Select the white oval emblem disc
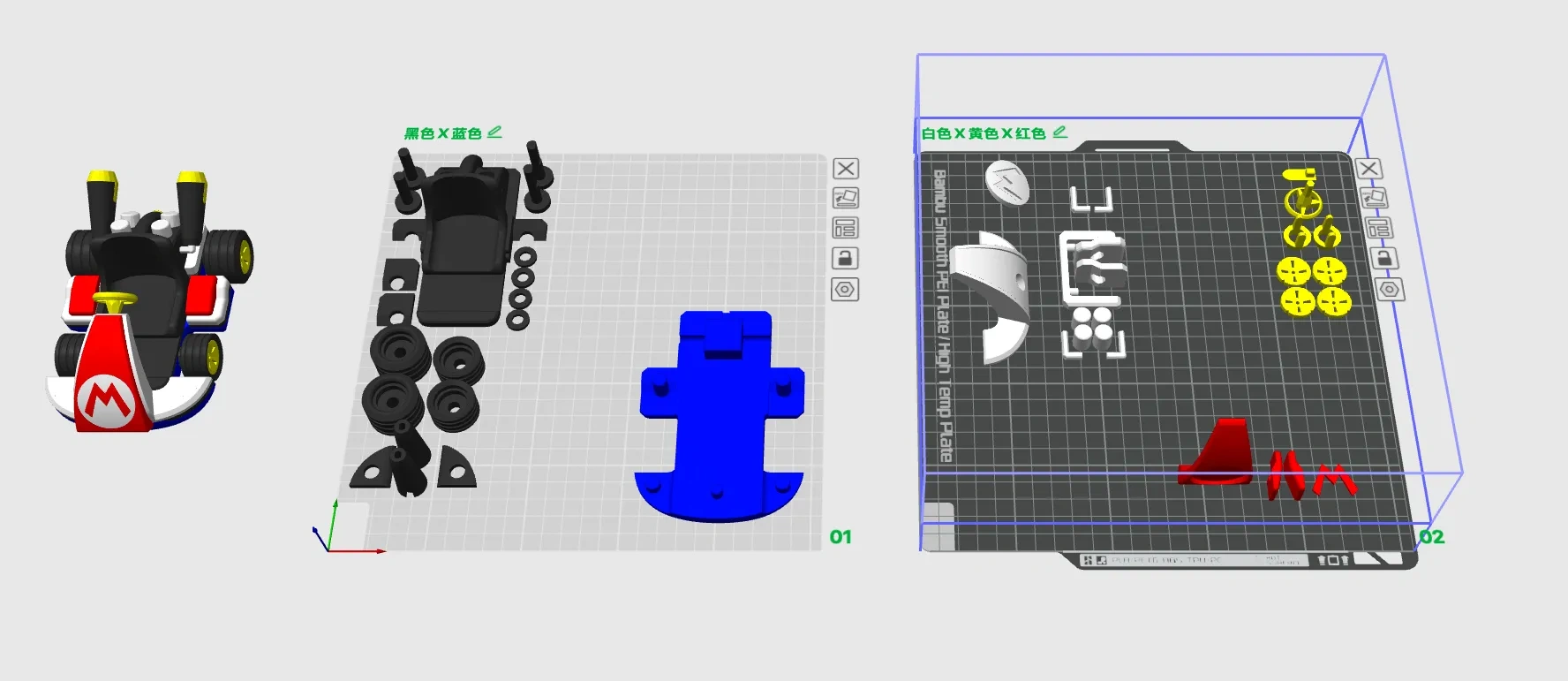Screen dimensions: 1568x681 (1007, 183)
